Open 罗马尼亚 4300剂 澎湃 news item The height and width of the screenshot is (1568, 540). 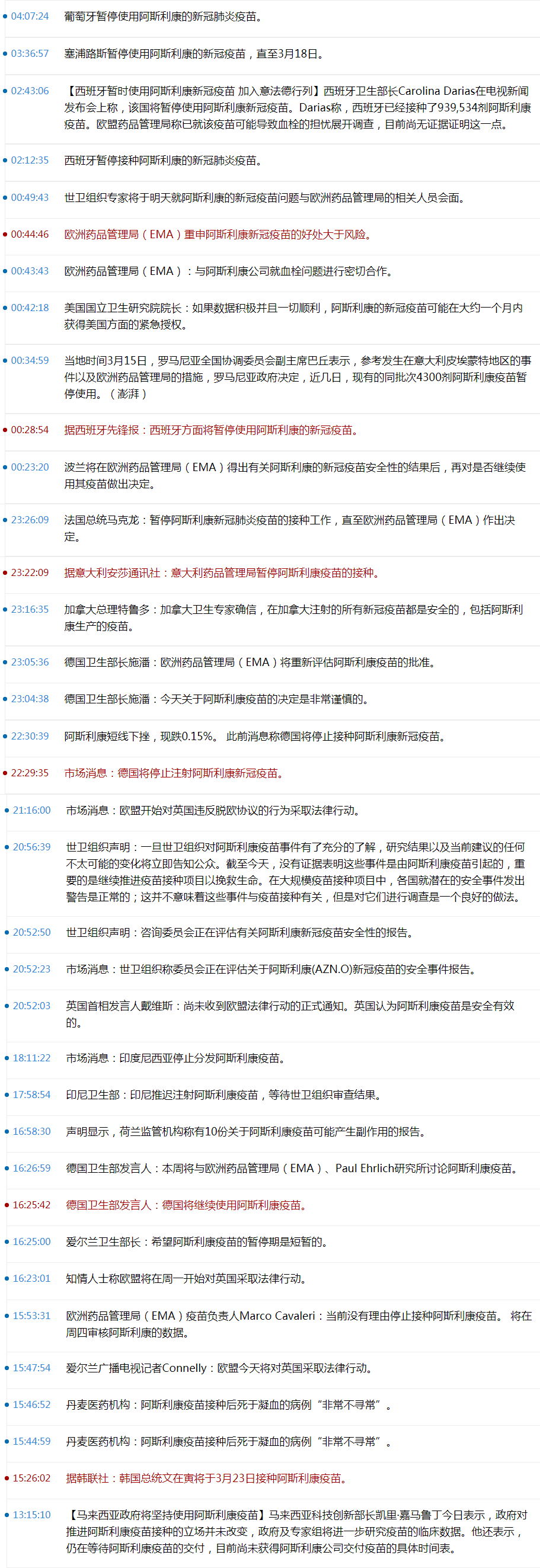296,377
